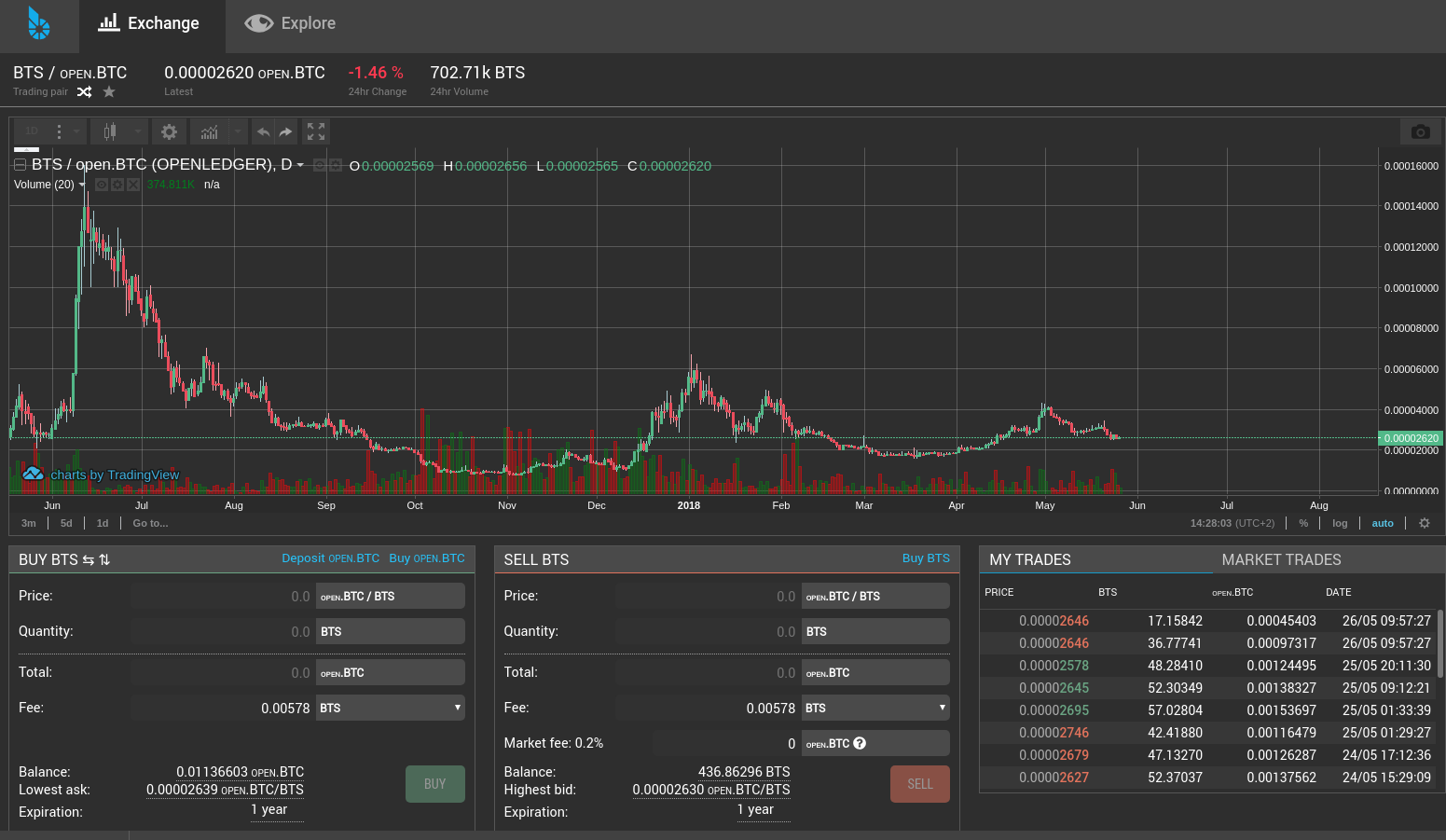Open buy Fee asset BTS dropdown
Image resolution: width=1446 pixels, height=840 pixels.
(x=391, y=708)
